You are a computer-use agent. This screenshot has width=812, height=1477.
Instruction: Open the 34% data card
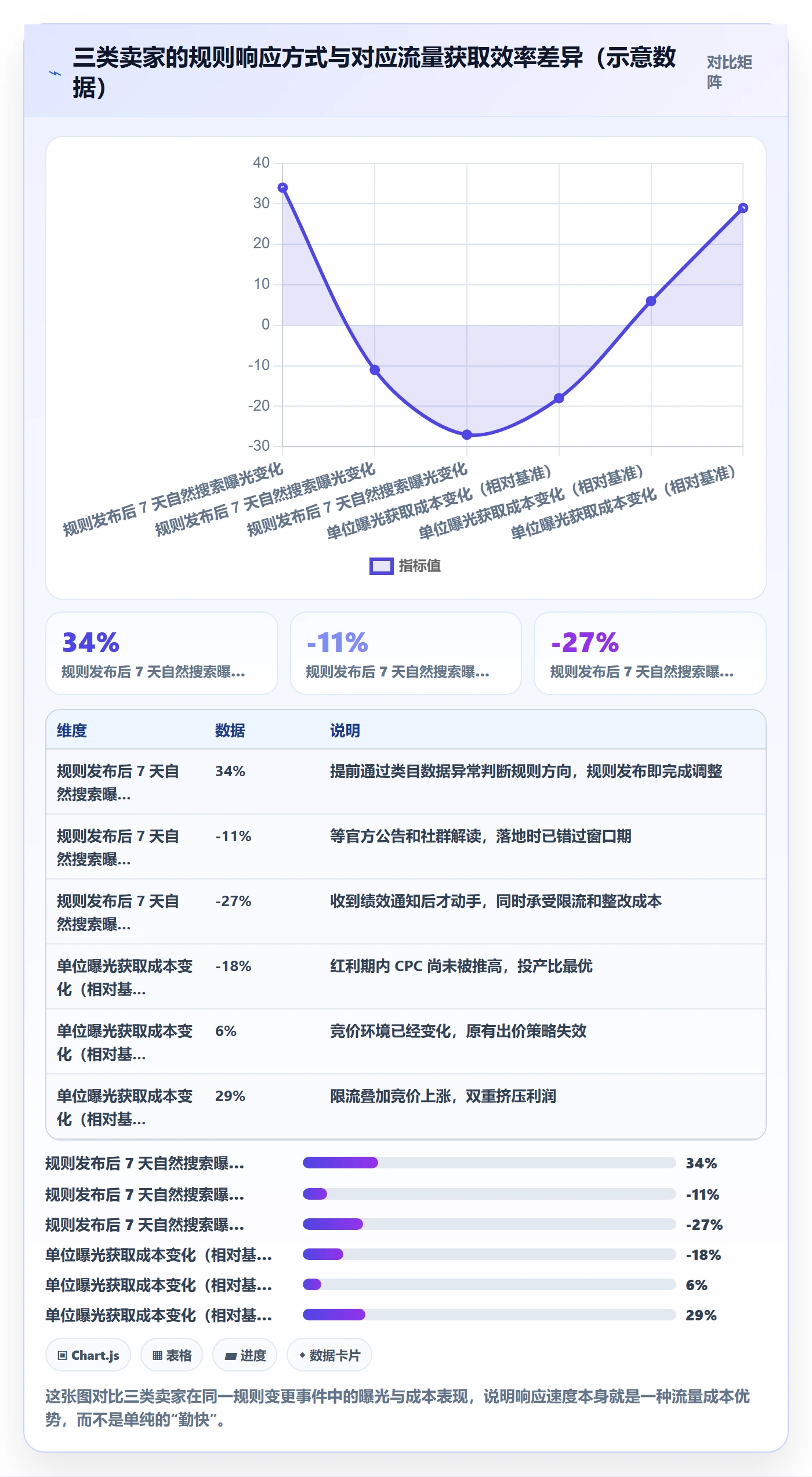point(162,653)
